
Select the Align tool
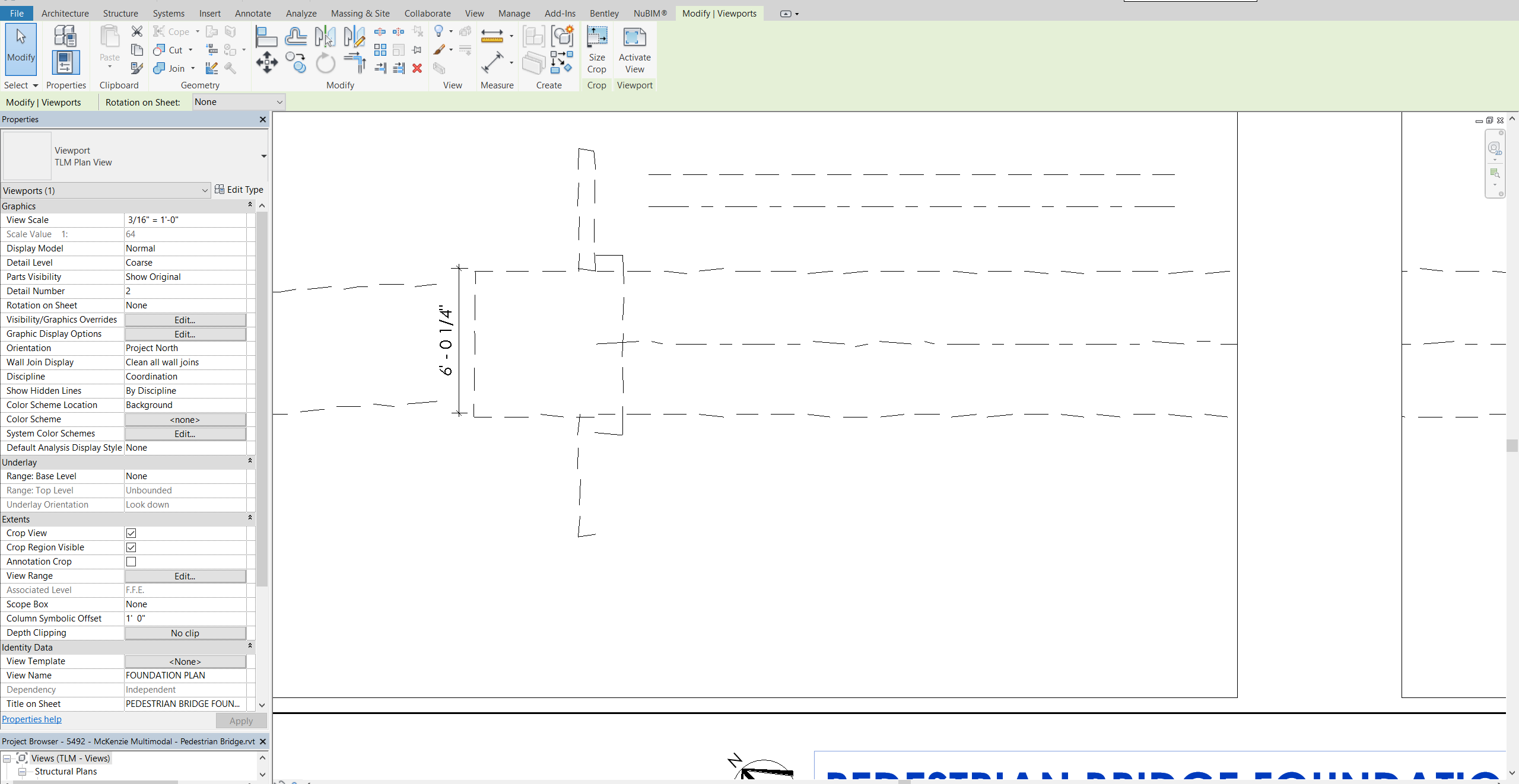pos(266,37)
